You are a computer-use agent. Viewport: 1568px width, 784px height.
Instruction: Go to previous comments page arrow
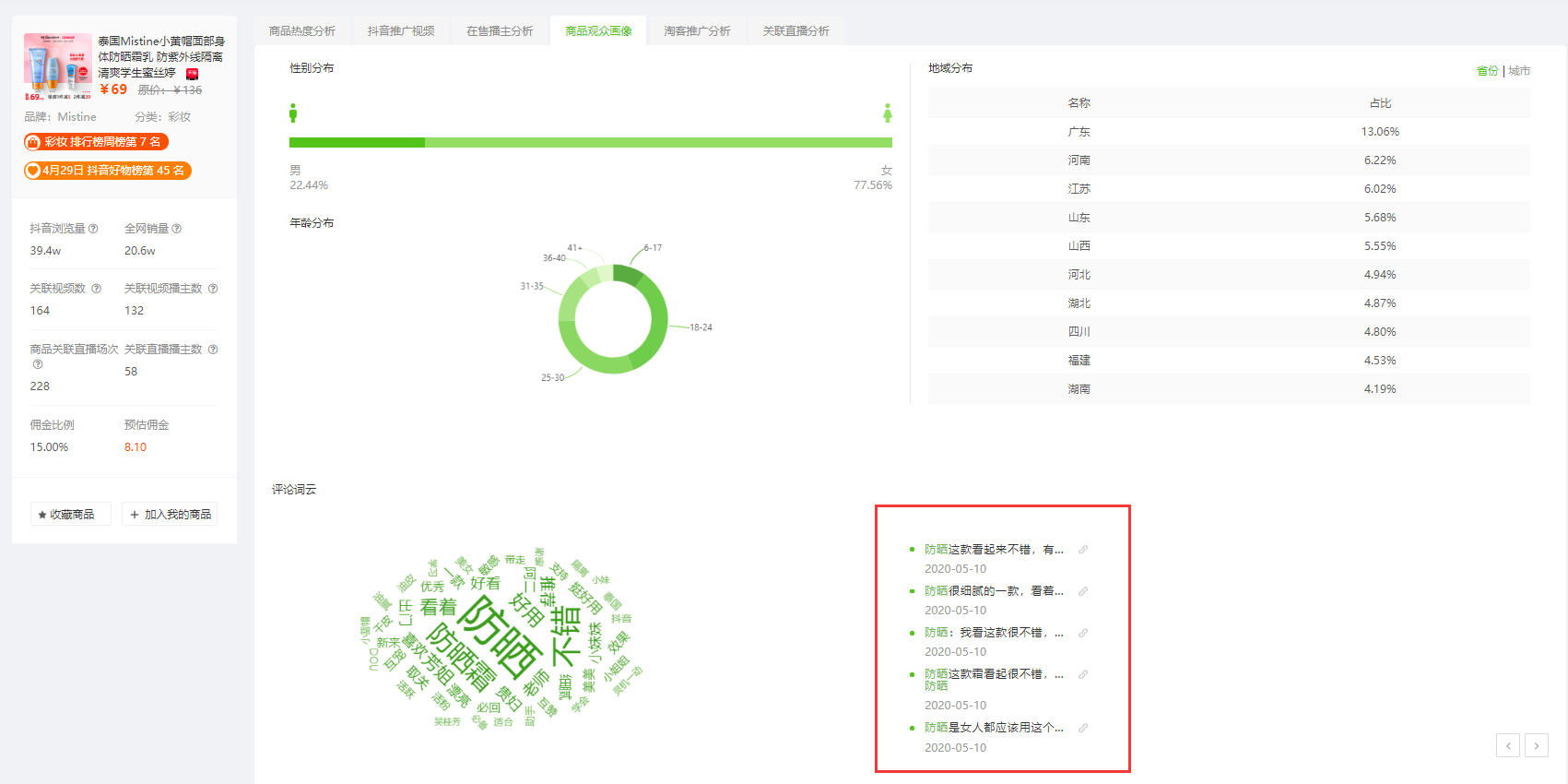coord(1508,745)
